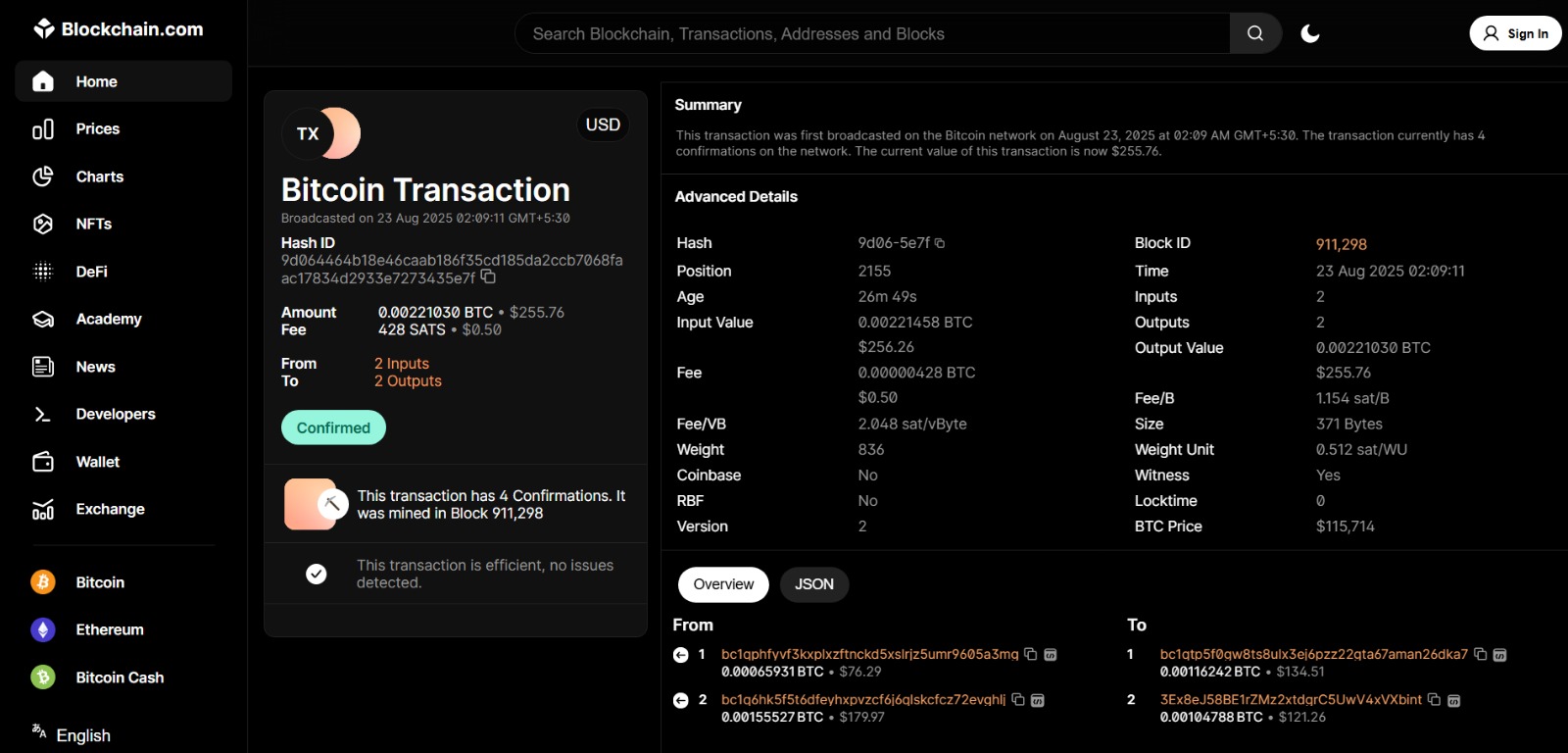Click the search magnifier button

(1255, 33)
